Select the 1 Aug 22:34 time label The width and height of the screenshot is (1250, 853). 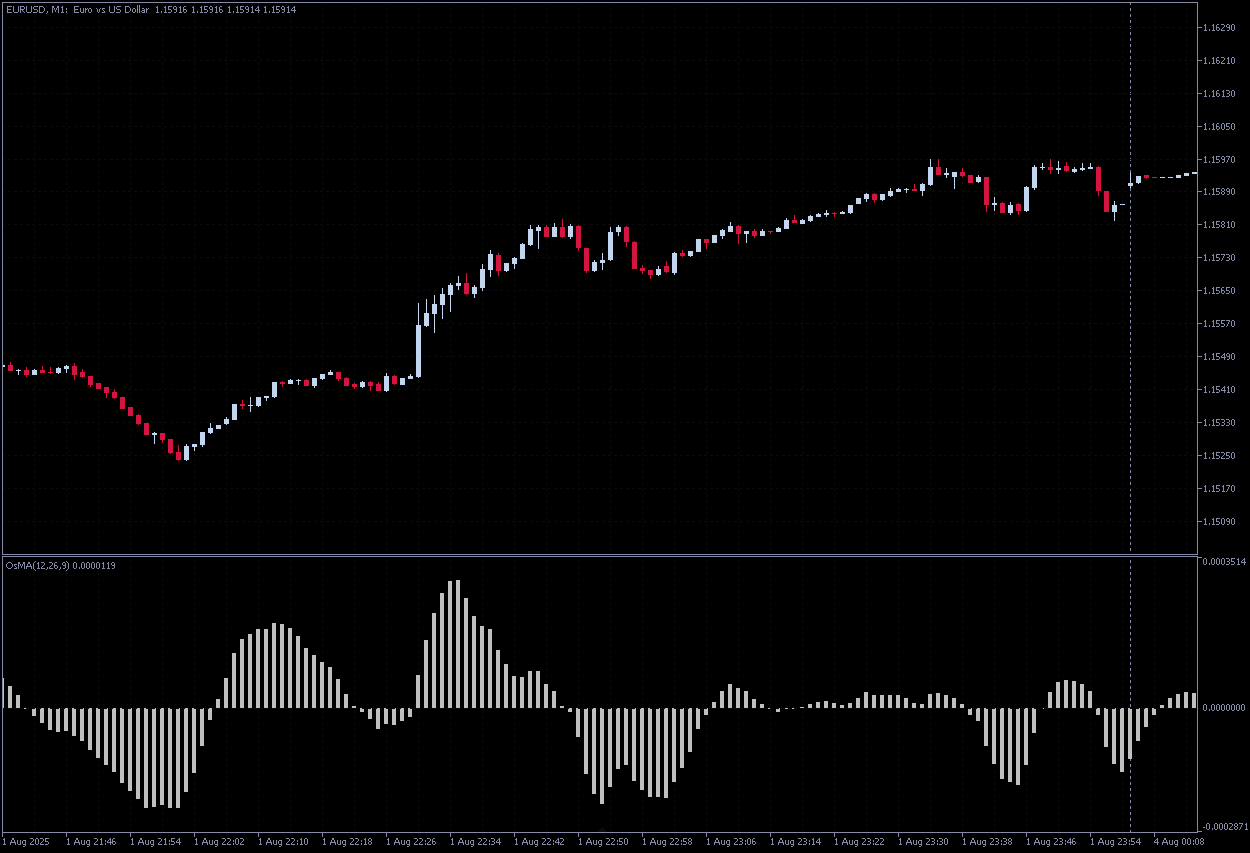pyautogui.click(x=474, y=842)
